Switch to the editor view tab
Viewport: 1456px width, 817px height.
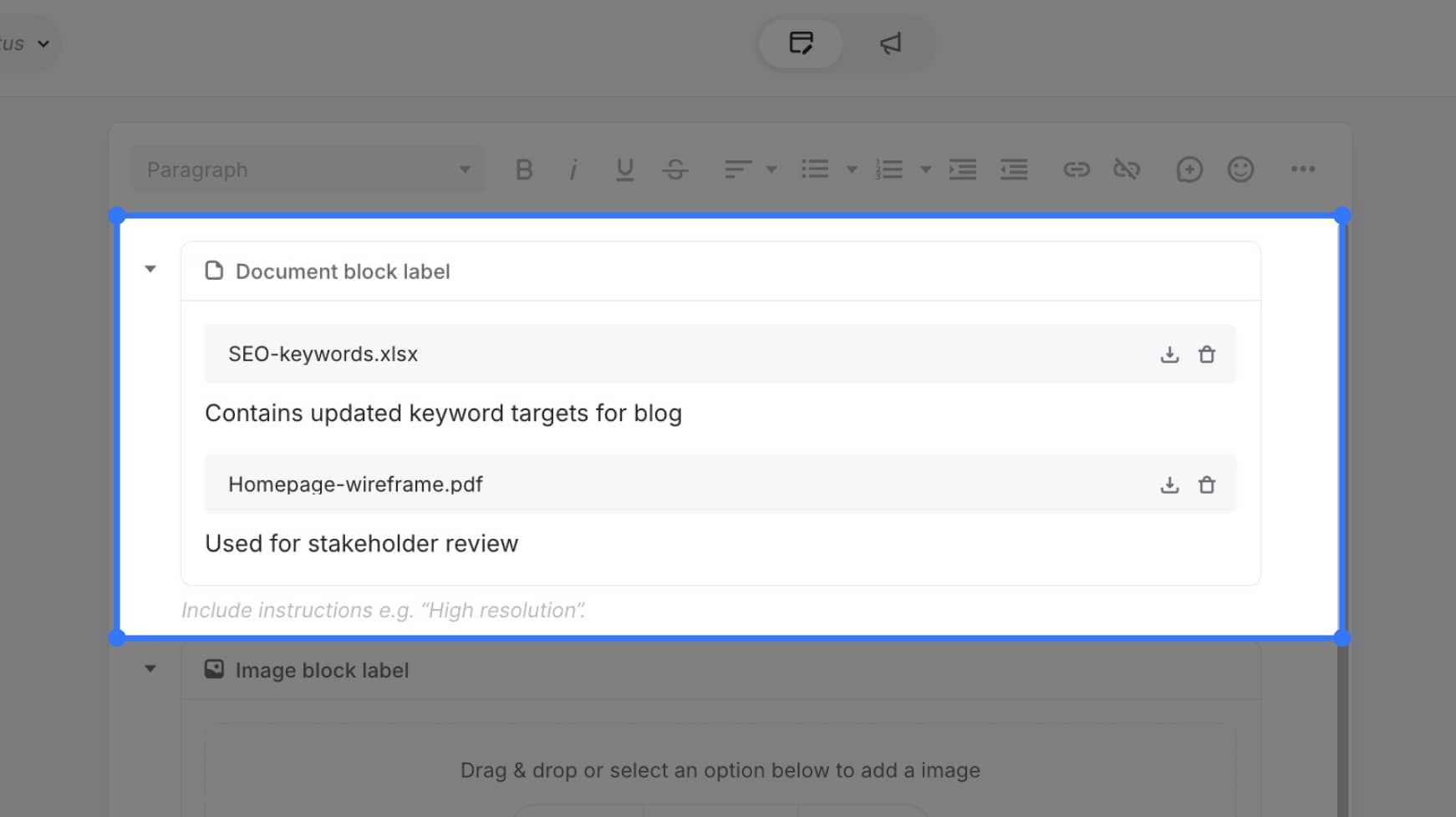pyautogui.click(x=801, y=43)
